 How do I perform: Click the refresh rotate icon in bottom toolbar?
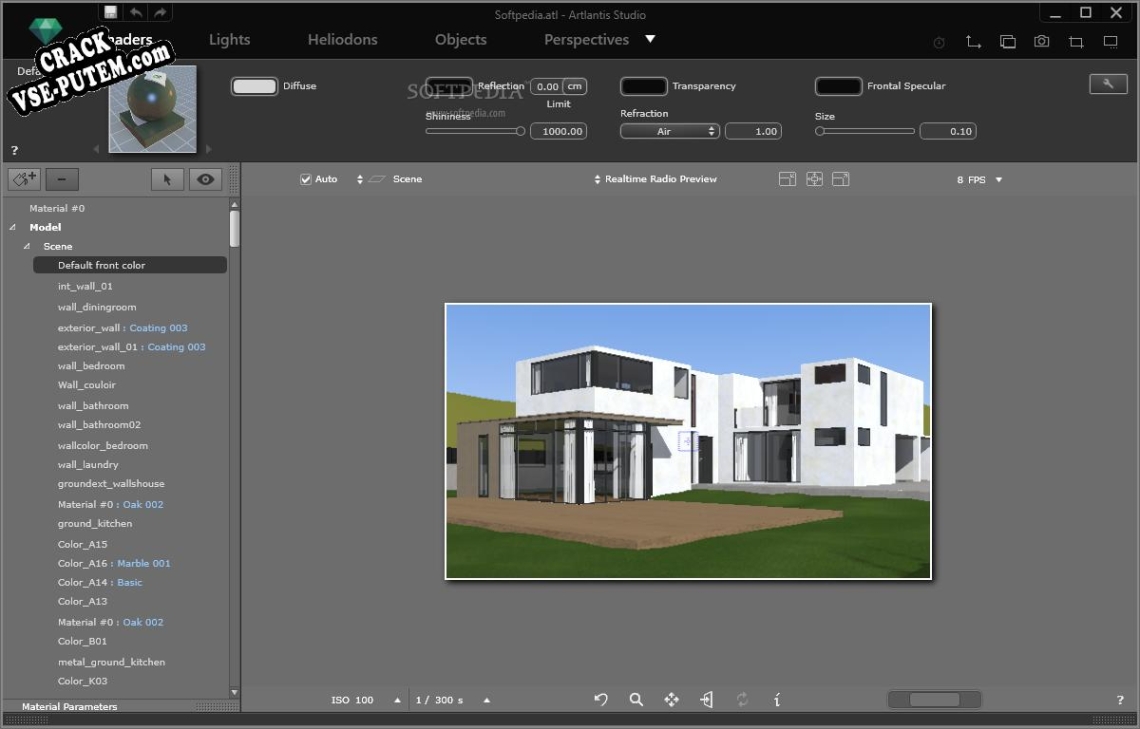[742, 700]
